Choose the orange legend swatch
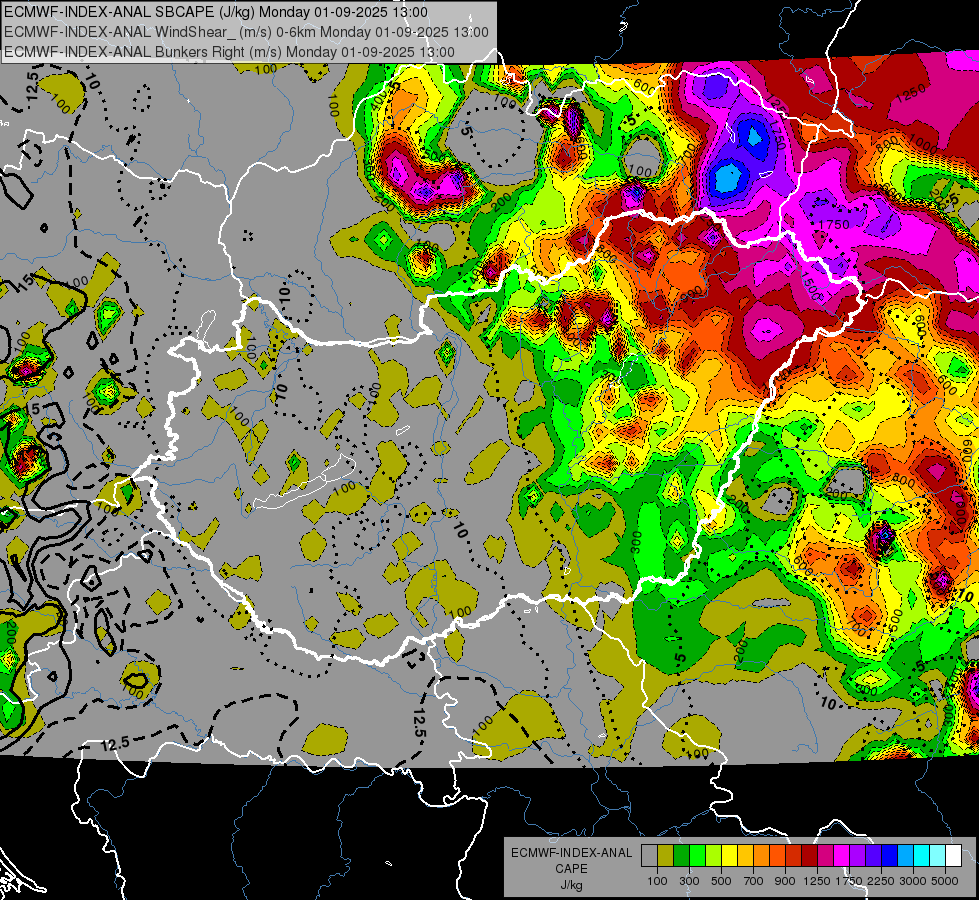Viewport: 979px width, 900px height. click(762, 856)
